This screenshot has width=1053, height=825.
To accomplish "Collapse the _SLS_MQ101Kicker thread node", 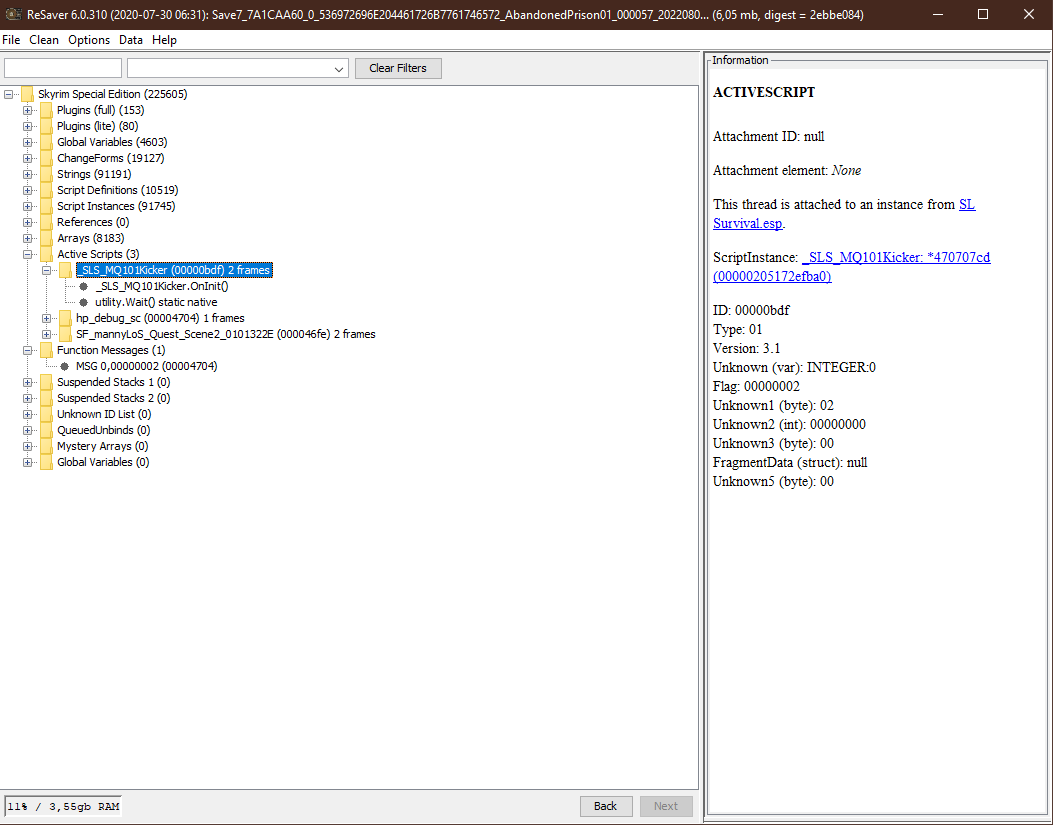I will [46, 270].
